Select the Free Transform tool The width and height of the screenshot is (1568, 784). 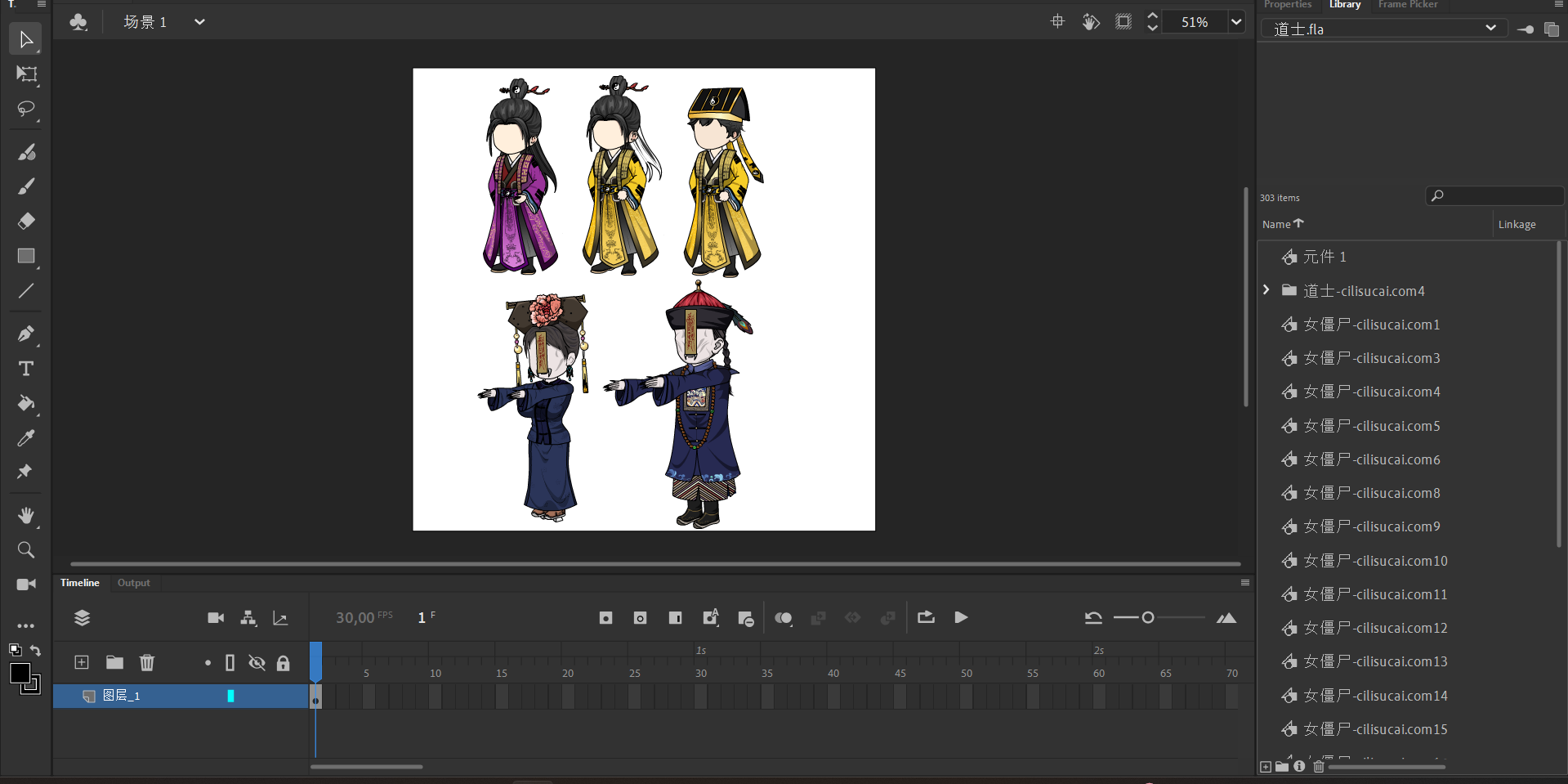tap(26, 74)
